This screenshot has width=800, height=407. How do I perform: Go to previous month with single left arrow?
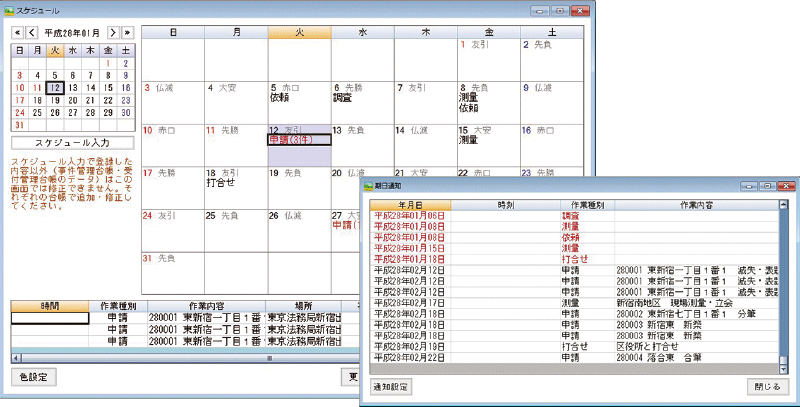click(x=32, y=32)
